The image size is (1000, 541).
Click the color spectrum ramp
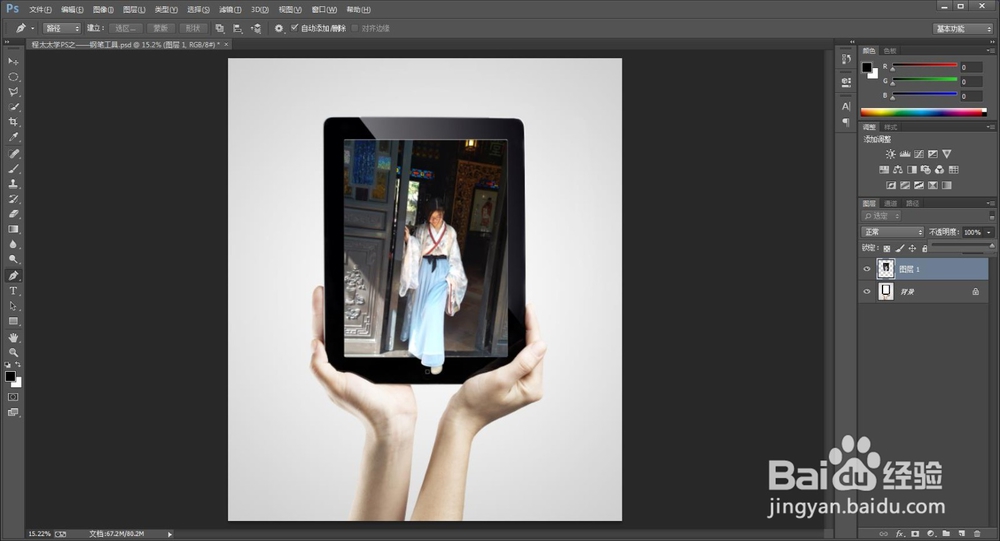click(x=923, y=112)
